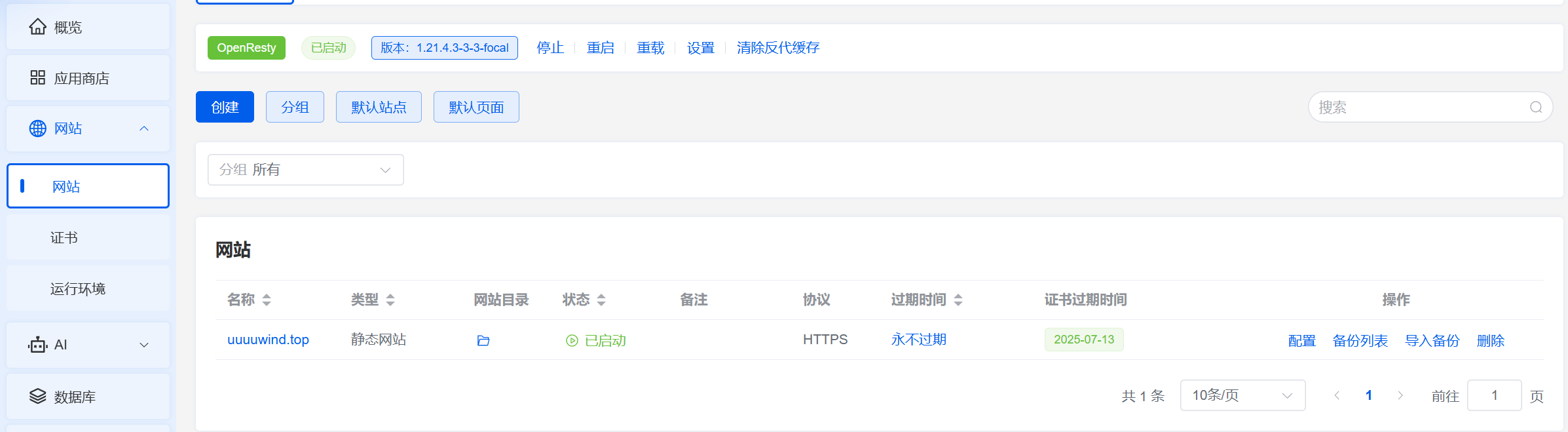Screen dimensions: 1568x432
Task: Open 数据库 in the sidebar
Action: 88,396
